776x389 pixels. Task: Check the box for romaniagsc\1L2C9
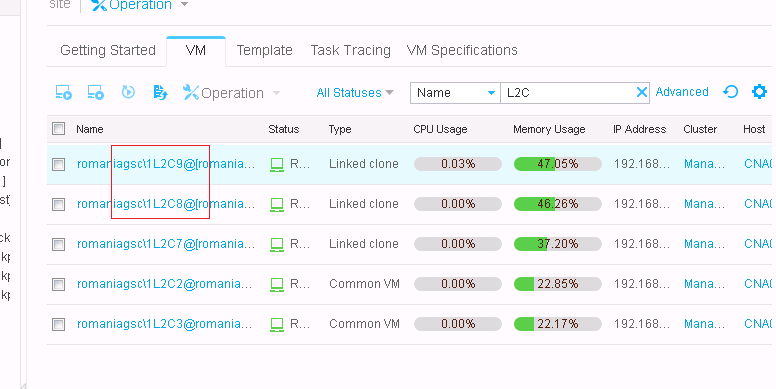pos(58,164)
